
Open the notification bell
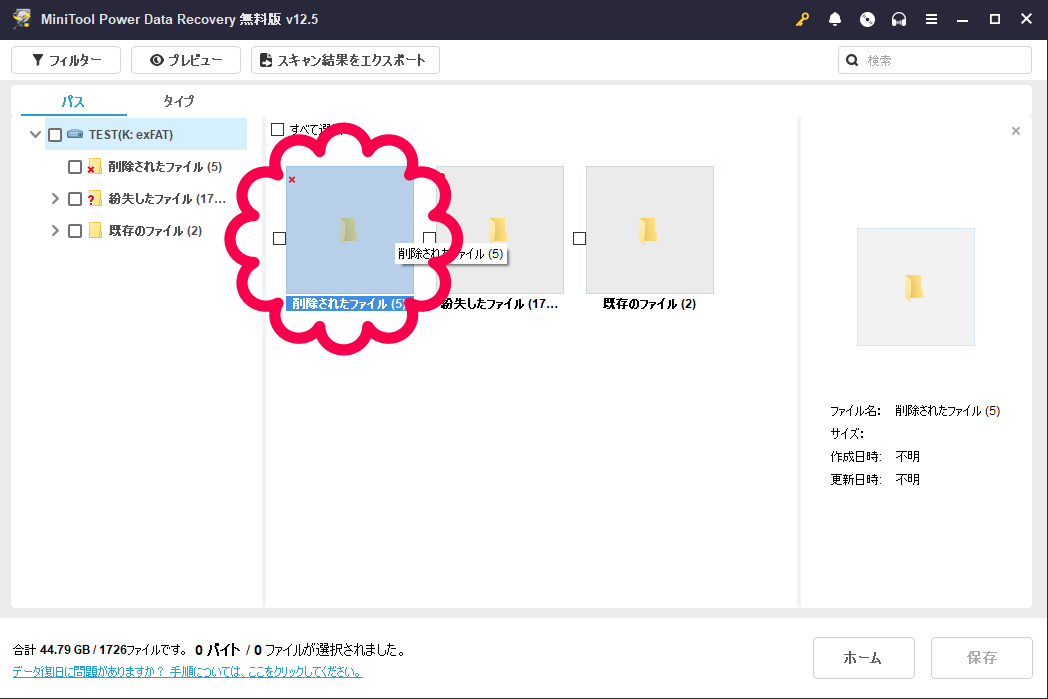[835, 19]
